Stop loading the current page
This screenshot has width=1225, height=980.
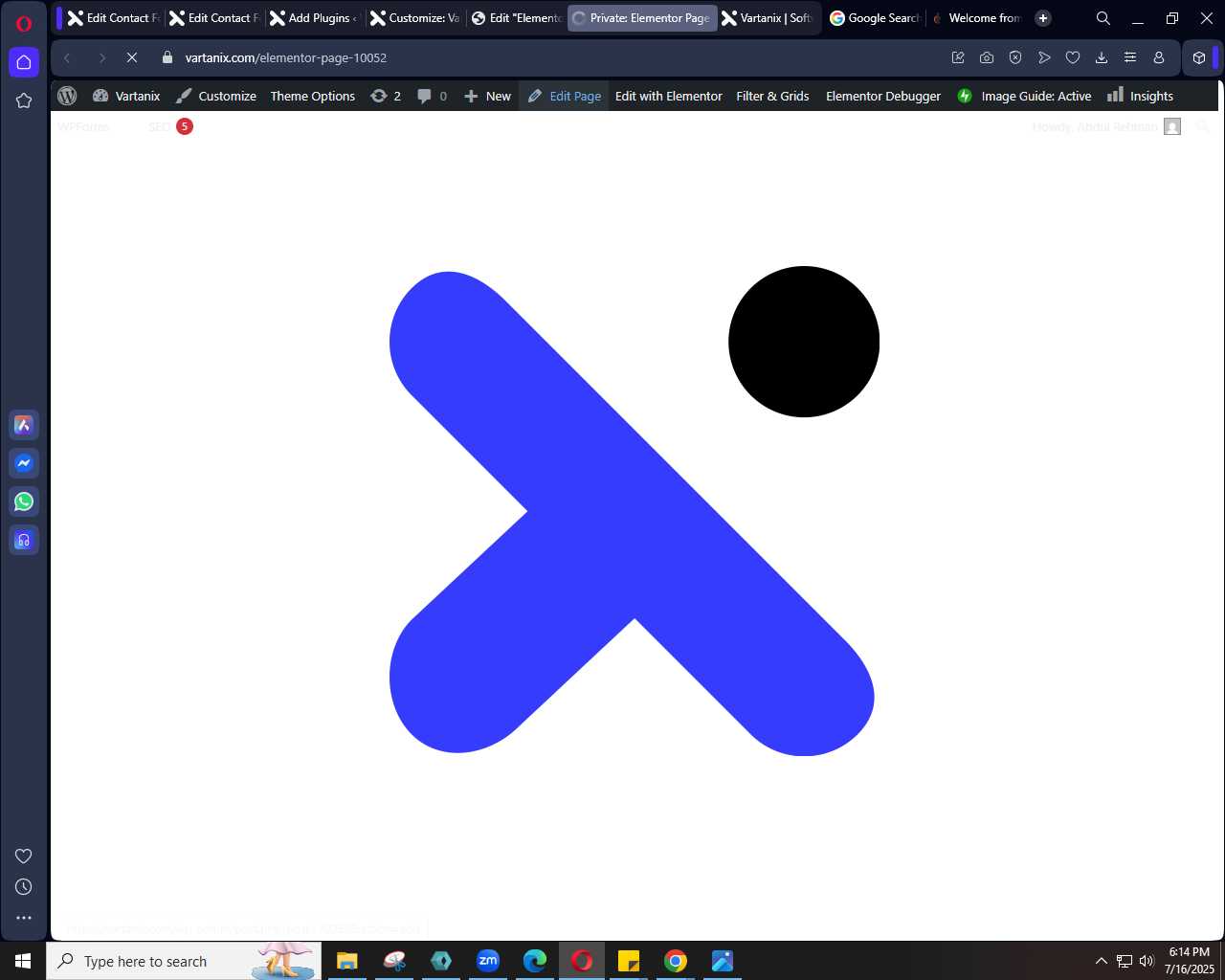coord(132,57)
